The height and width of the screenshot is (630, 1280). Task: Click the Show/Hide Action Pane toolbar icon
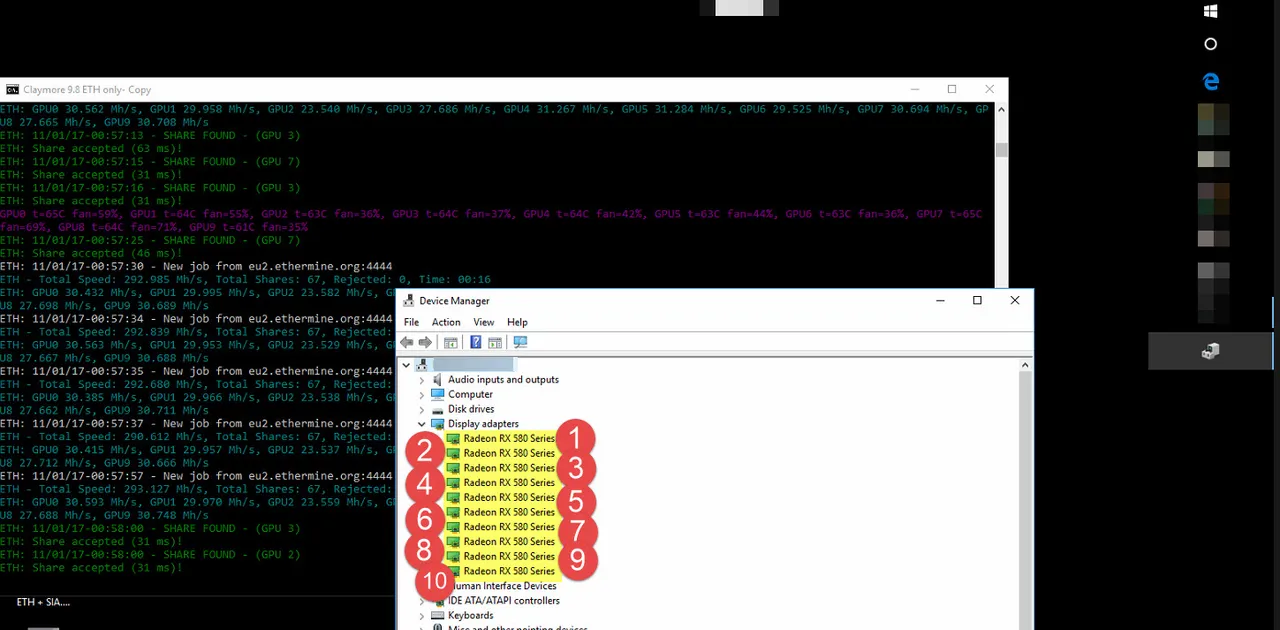(x=495, y=342)
